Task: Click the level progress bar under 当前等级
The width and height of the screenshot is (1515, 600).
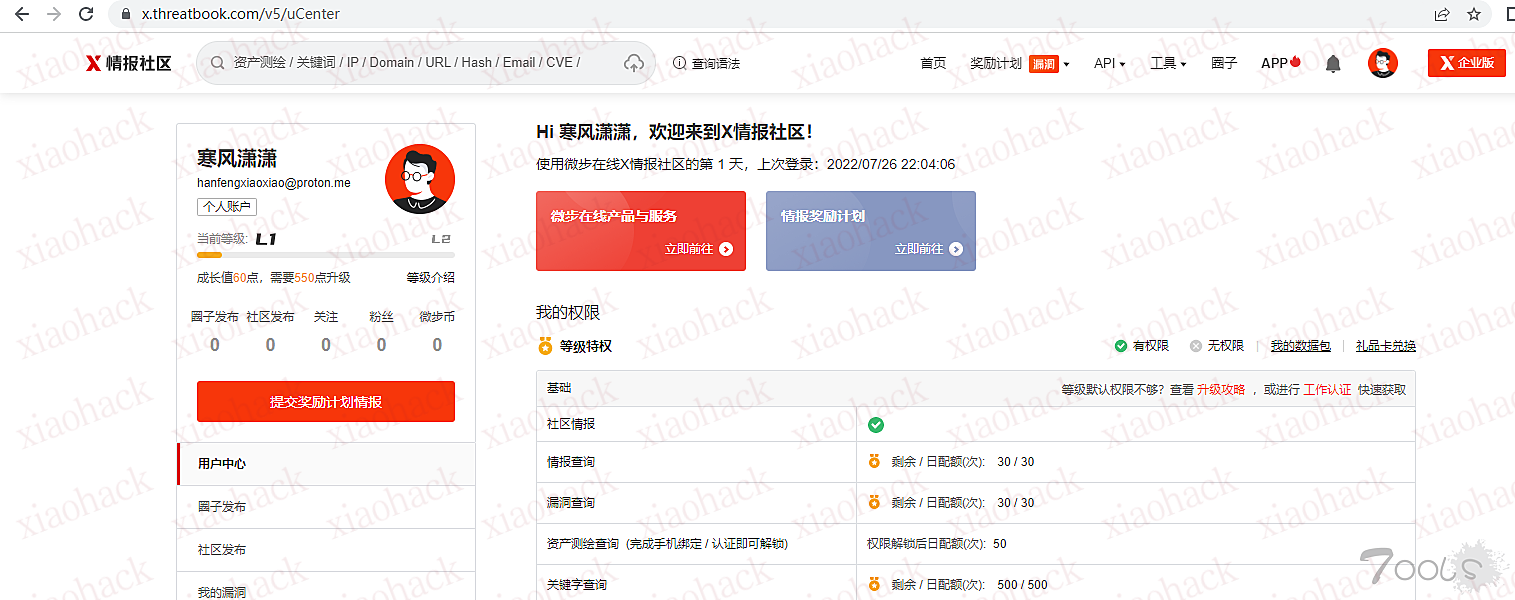Action: tap(326, 255)
